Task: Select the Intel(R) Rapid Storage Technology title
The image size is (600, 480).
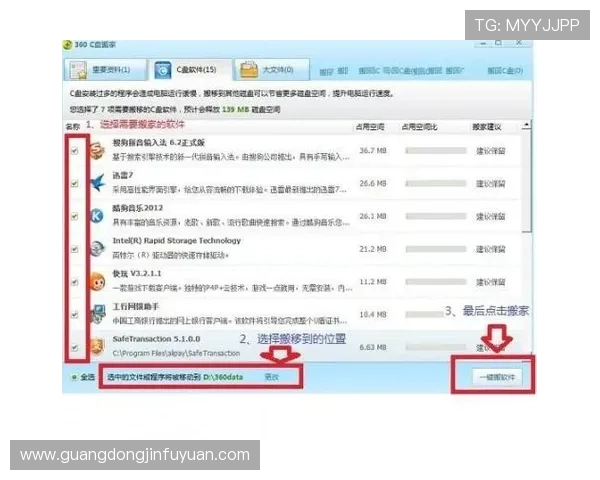Action: click(176, 241)
